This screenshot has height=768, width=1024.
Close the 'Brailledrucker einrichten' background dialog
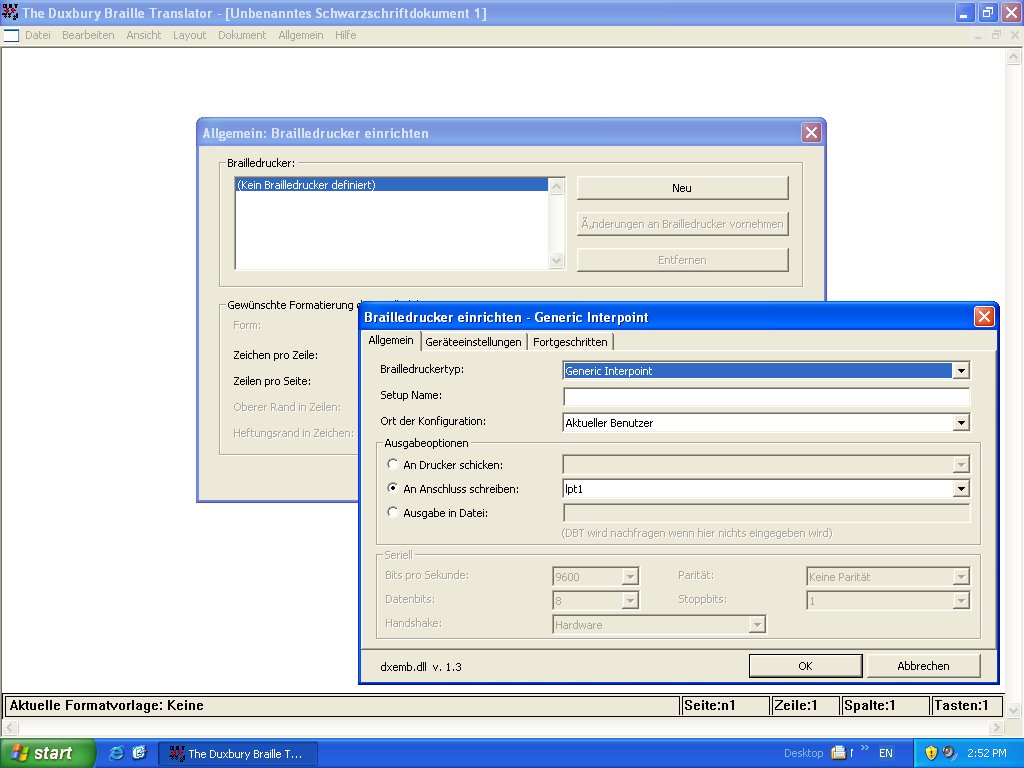click(x=811, y=133)
